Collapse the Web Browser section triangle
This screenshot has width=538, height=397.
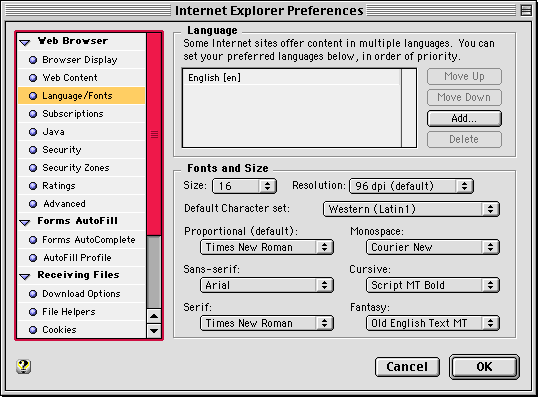tap(25, 43)
